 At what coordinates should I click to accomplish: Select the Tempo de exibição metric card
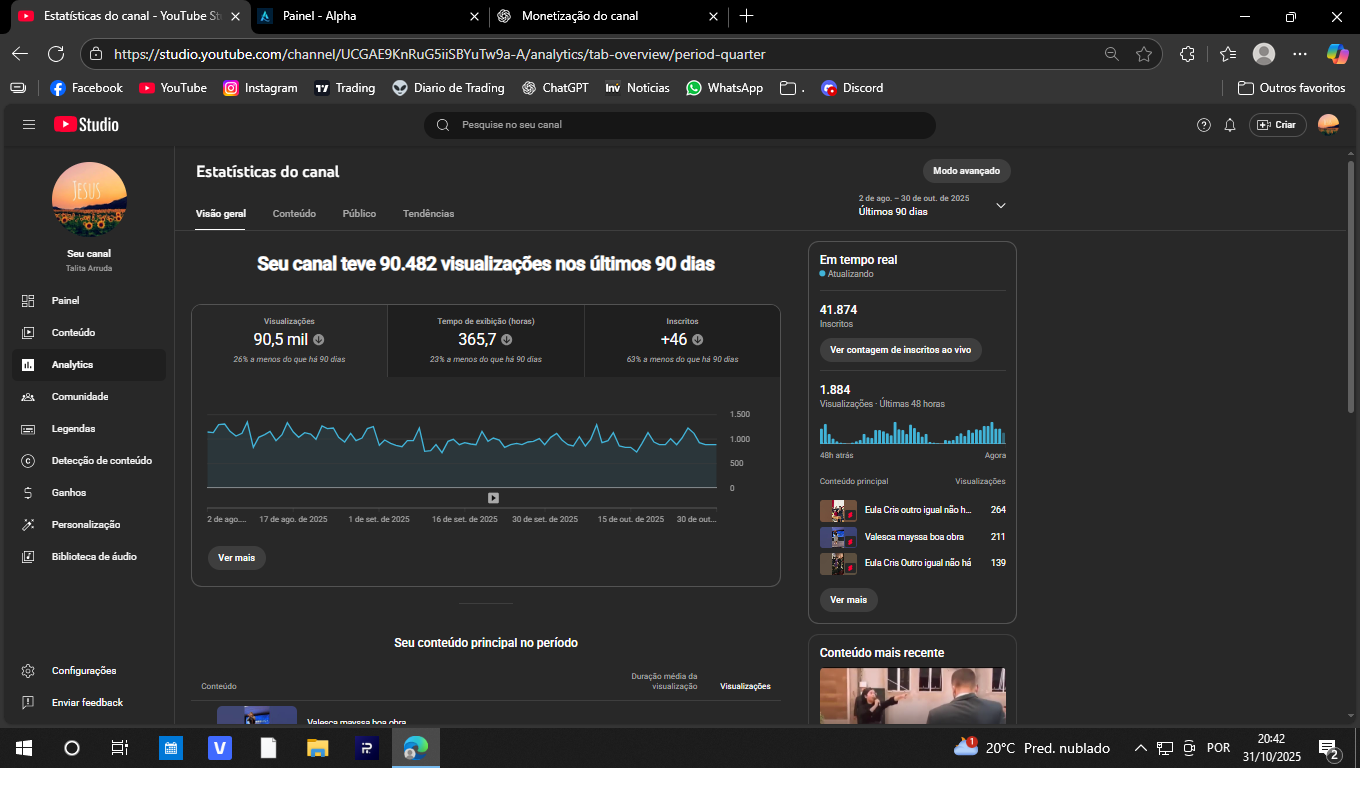point(485,341)
